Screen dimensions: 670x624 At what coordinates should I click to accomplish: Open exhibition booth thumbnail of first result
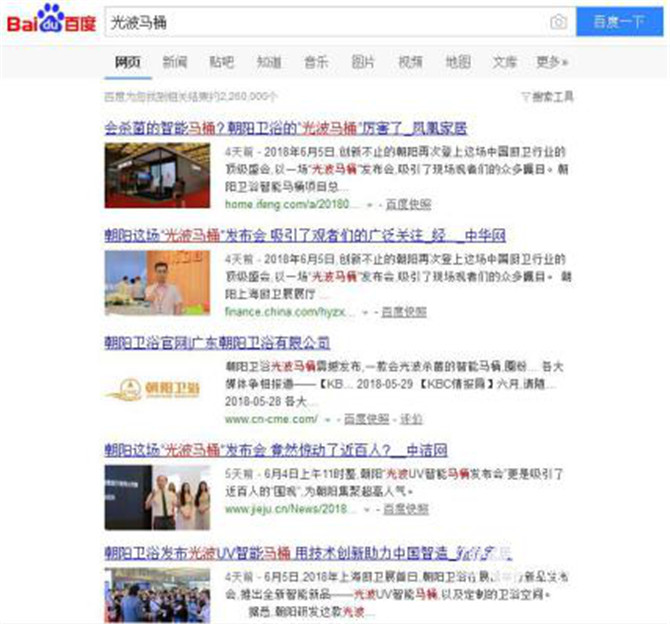pyautogui.click(x=157, y=176)
